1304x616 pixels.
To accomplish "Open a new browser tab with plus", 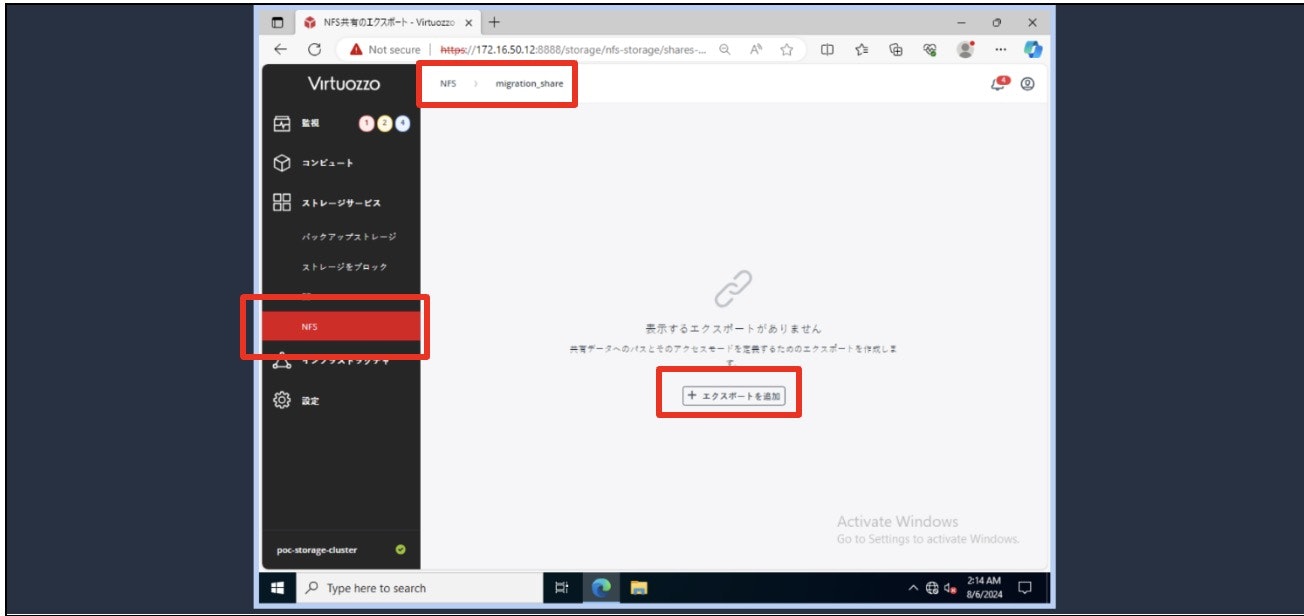I will coord(494,22).
